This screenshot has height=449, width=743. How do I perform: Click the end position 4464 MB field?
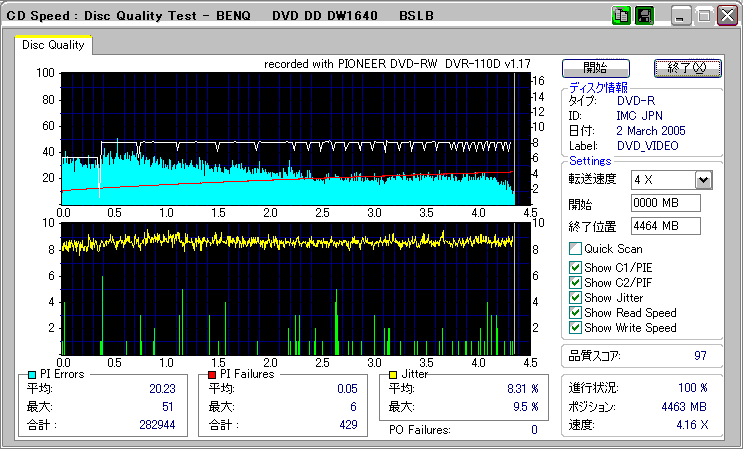point(665,225)
